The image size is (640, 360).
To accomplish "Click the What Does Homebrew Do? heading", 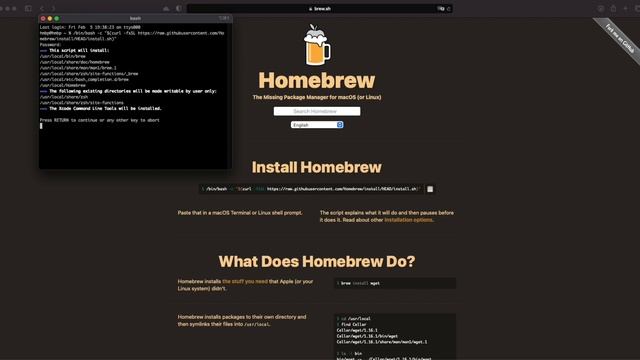I will [317, 262].
